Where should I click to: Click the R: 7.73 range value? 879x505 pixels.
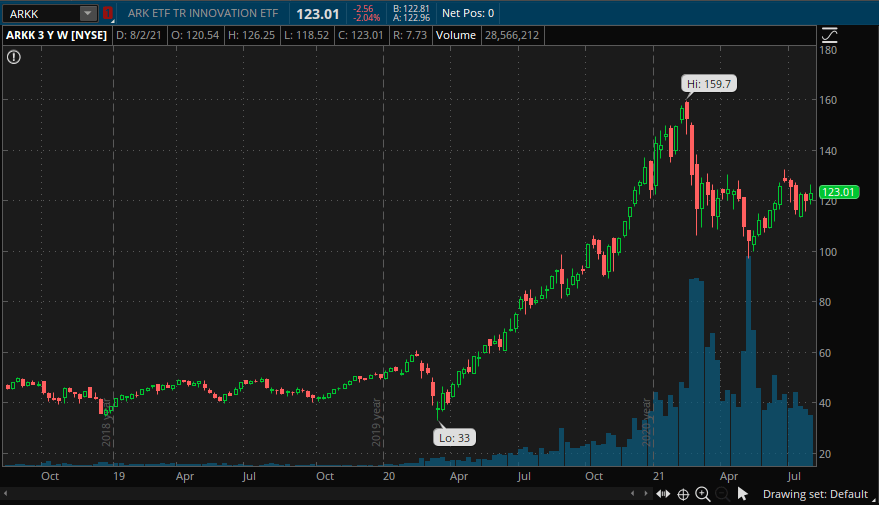410,35
